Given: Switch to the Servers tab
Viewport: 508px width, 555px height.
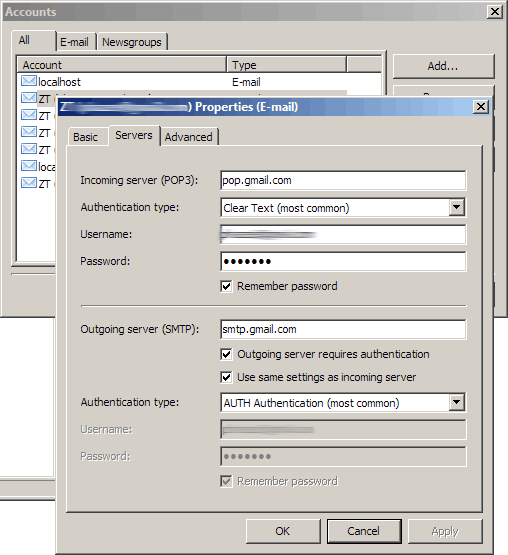Looking at the screenshot, I should (134, 135).
